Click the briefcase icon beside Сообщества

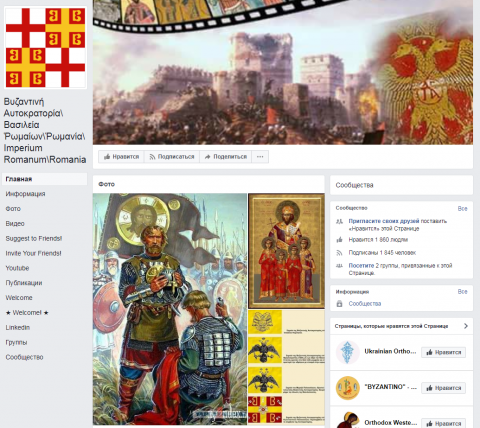(x=339, y=304)
